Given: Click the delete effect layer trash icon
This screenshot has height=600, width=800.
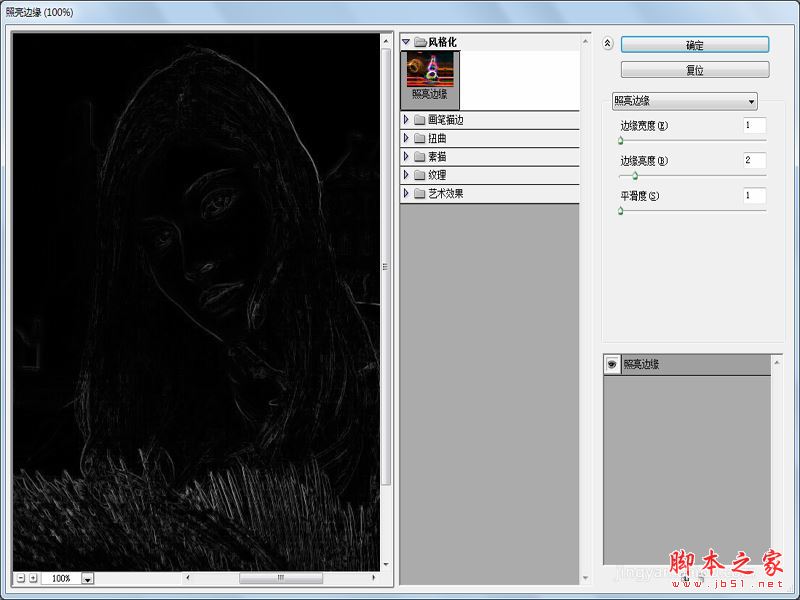Looking at the screenshot, I should [701, 578].
